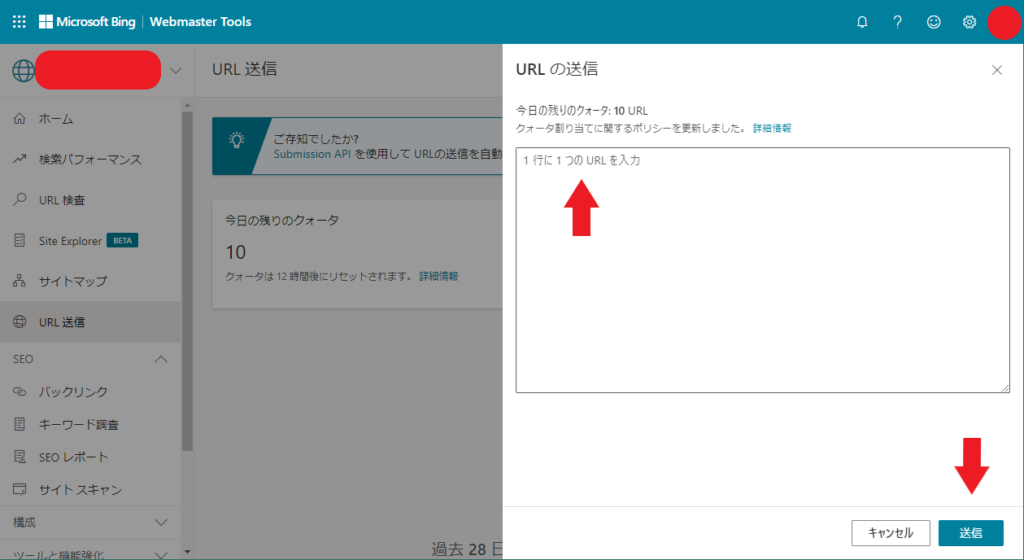Screen dimensions: 1024x560
Task: Click the URL input text area
Action: (x=763, y=270)
